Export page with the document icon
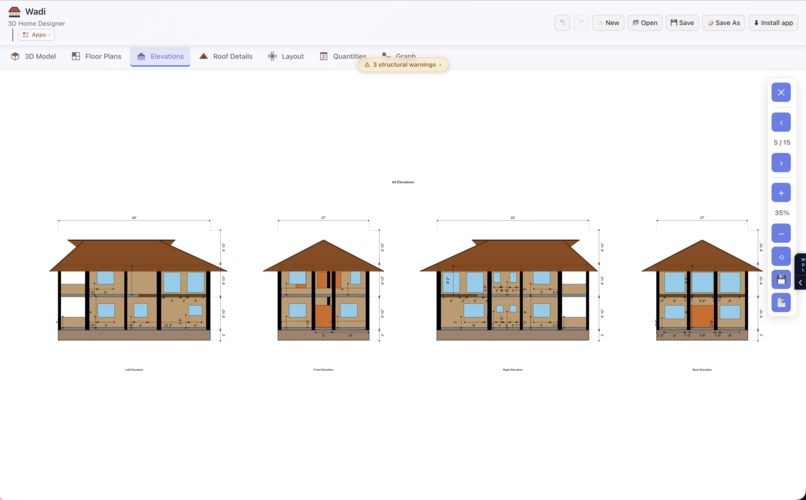The image size is (806, 500). point(781,303)
